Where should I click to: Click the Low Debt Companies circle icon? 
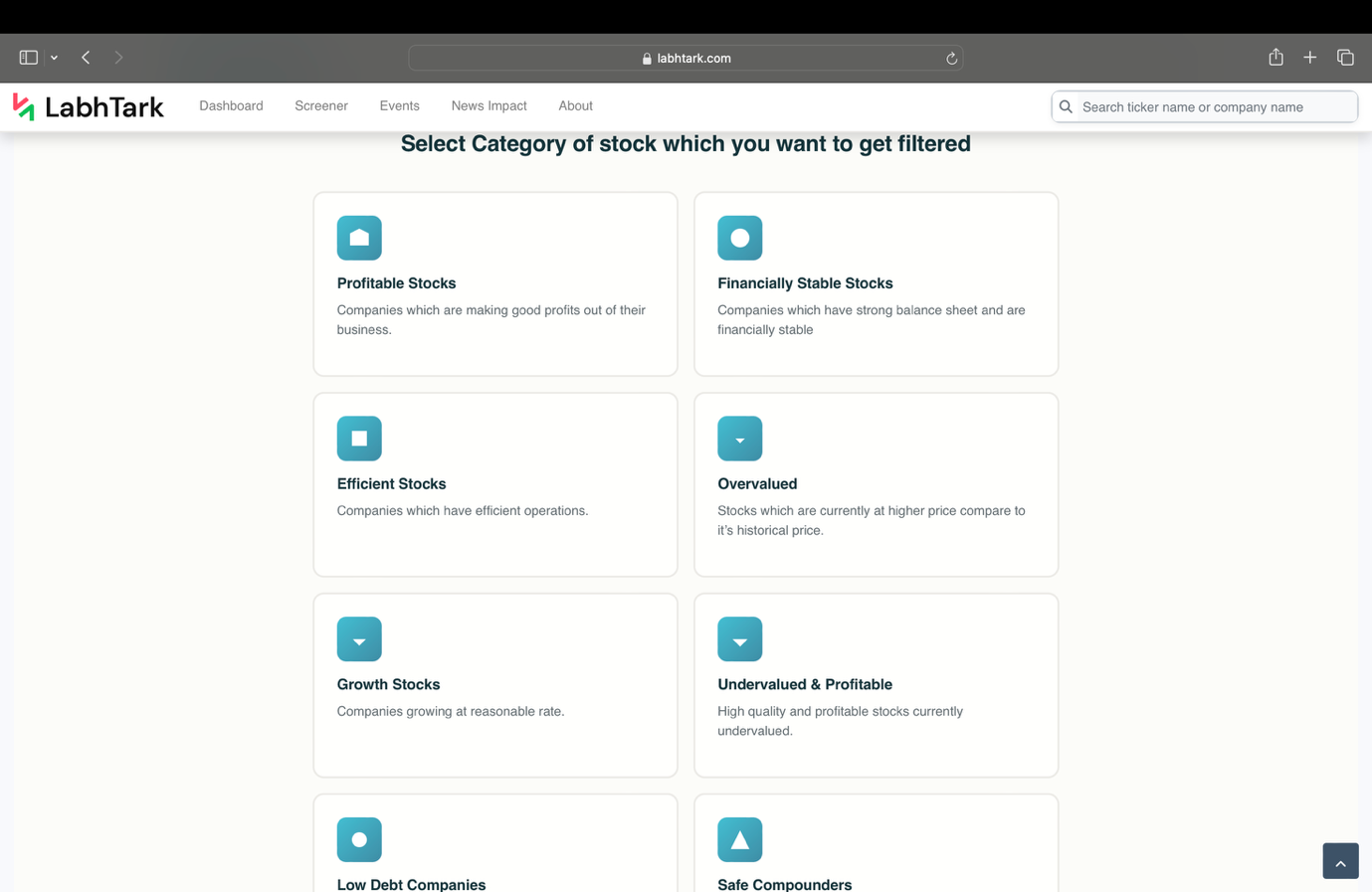[359, 839]
